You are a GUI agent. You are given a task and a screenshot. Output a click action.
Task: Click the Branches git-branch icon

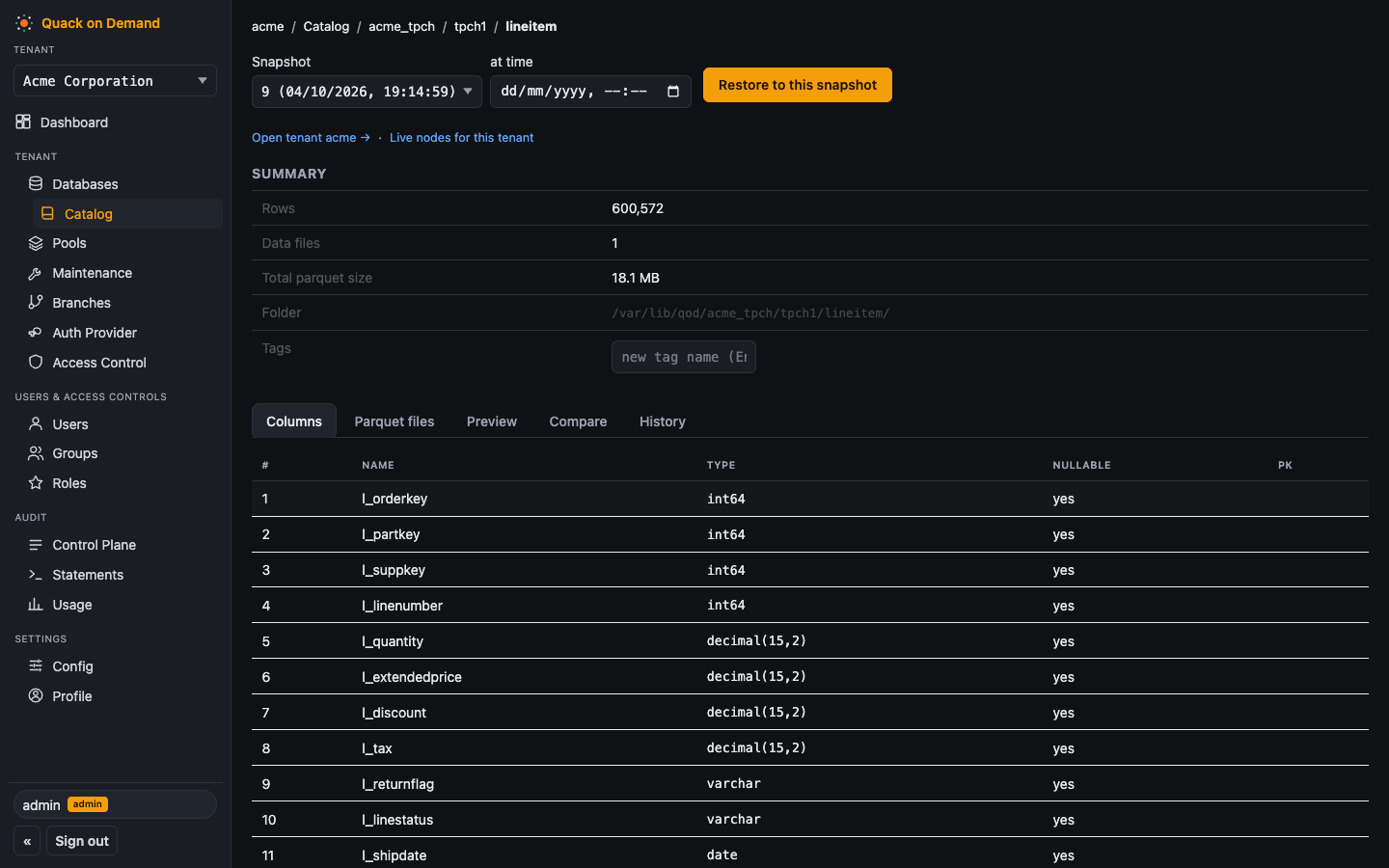[x=36, y=302]
